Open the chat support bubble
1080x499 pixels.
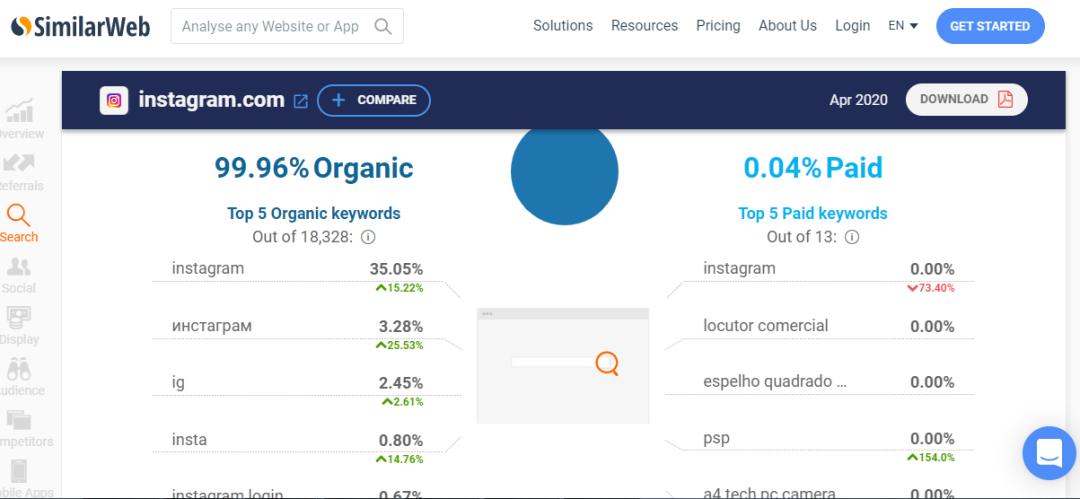coord(1049,454)
